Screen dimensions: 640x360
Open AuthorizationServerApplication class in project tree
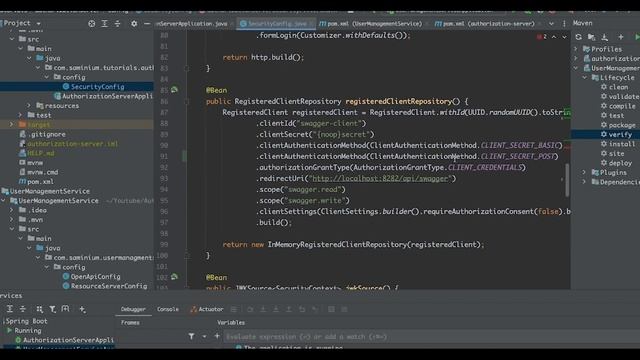(104, 96)
